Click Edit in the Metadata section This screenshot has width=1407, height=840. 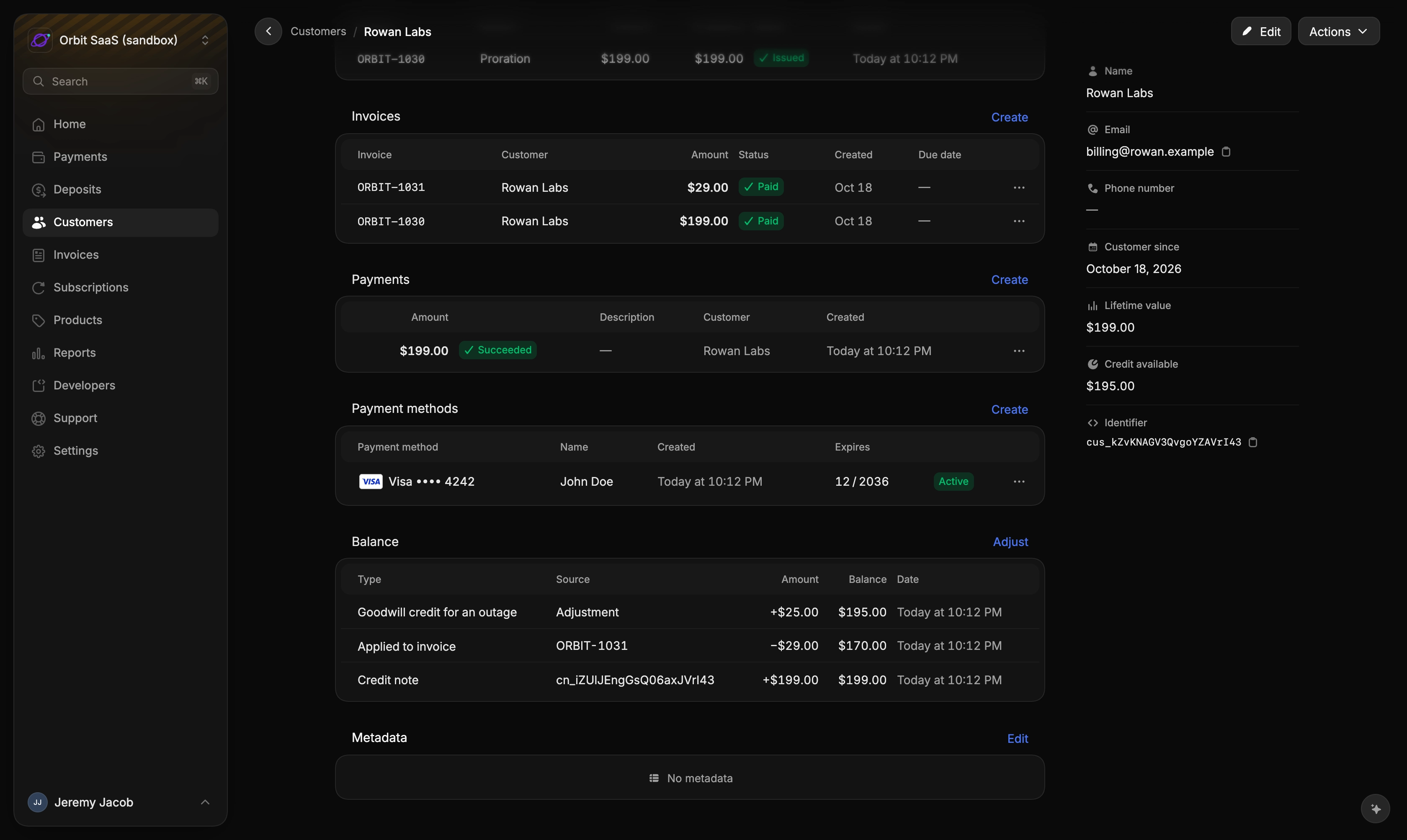click(x=1018, y=739)
